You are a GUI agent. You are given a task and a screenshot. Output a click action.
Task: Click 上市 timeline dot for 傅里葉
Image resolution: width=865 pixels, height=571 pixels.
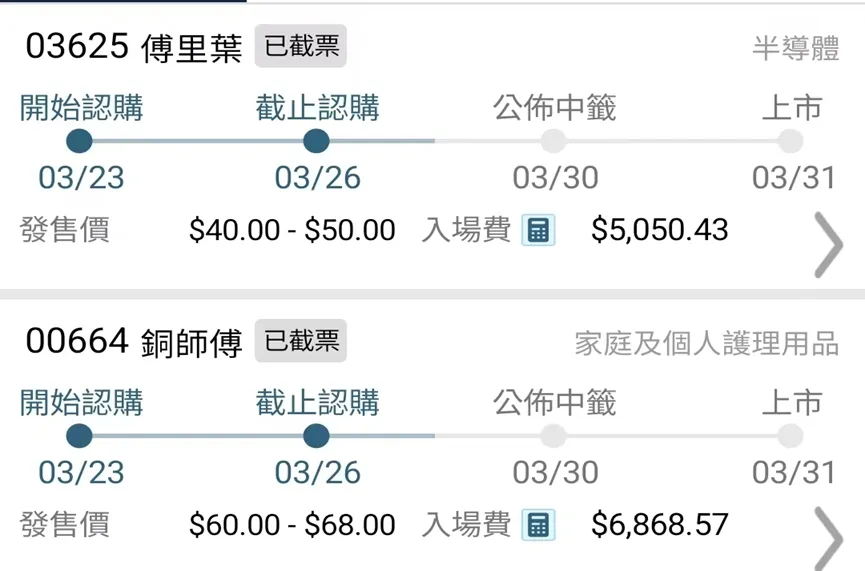(790, 141)
